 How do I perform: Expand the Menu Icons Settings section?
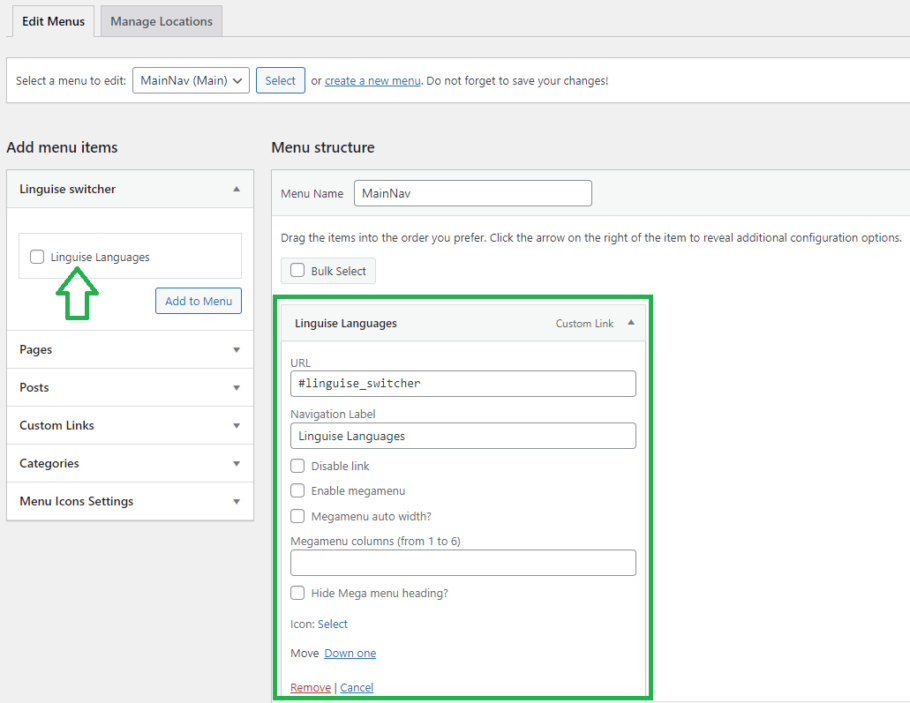pyautogui.click(x=130, y=501)
